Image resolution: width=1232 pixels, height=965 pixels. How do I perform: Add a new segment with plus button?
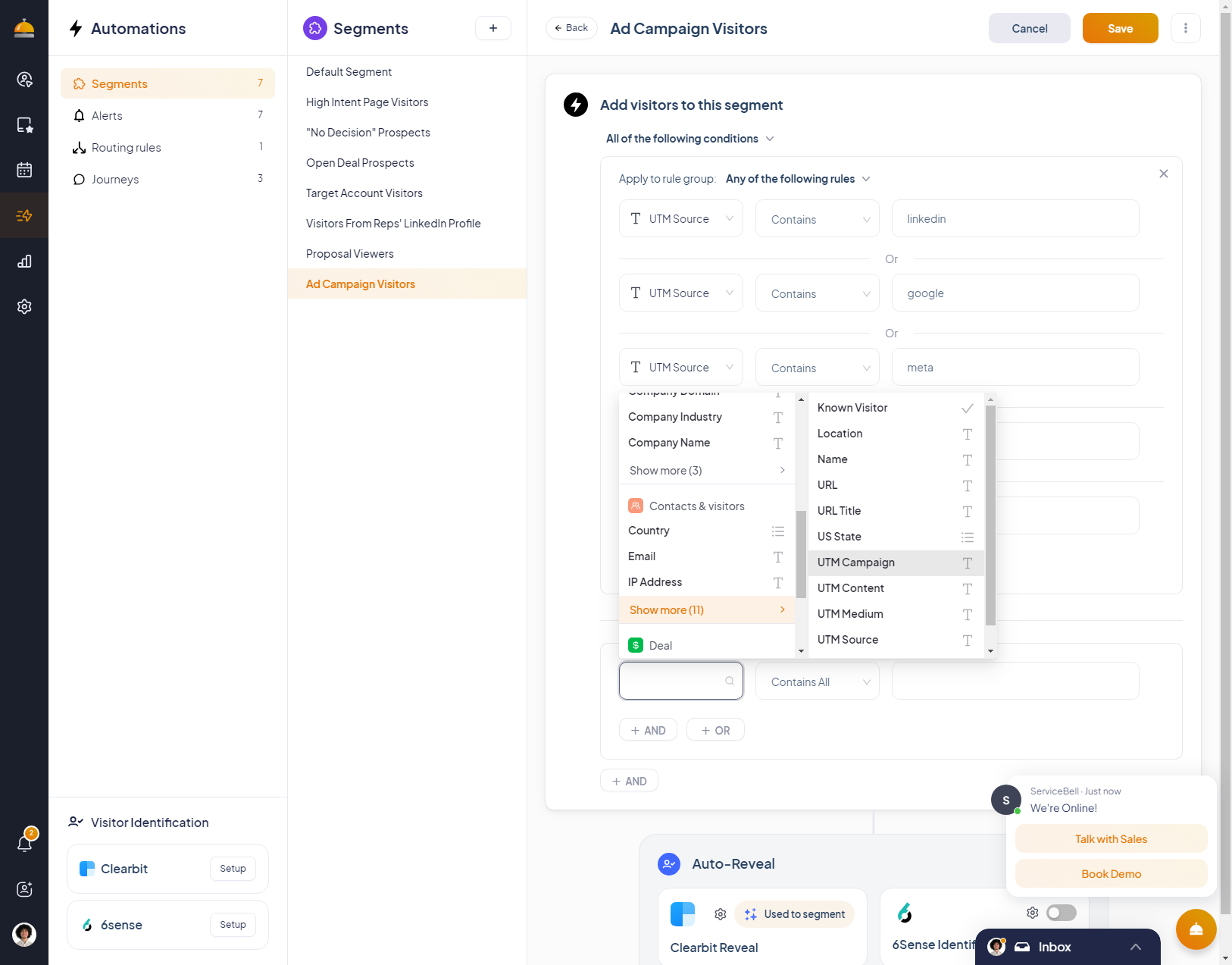493,28
